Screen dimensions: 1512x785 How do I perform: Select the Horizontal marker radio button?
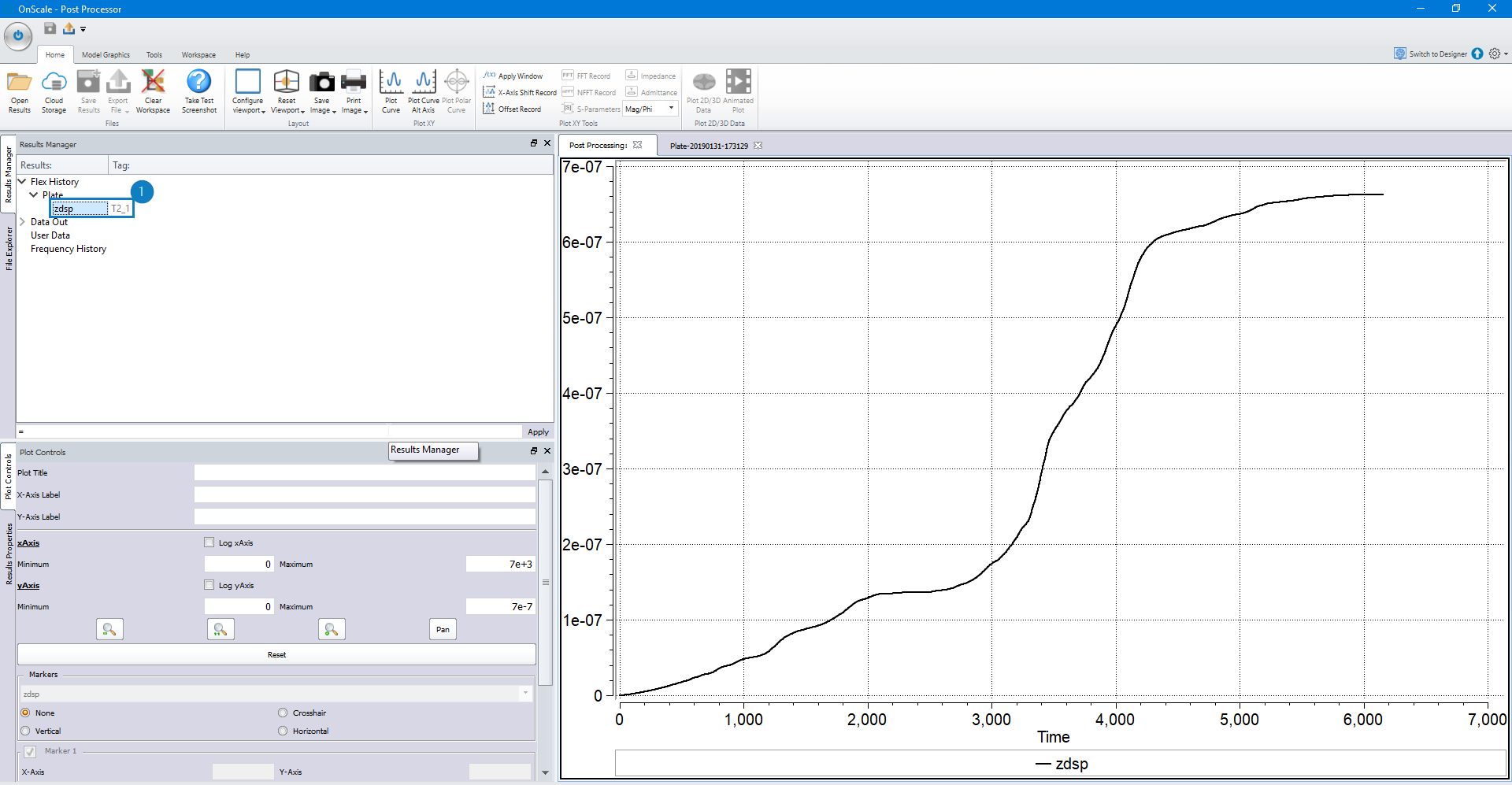point(283,731)
